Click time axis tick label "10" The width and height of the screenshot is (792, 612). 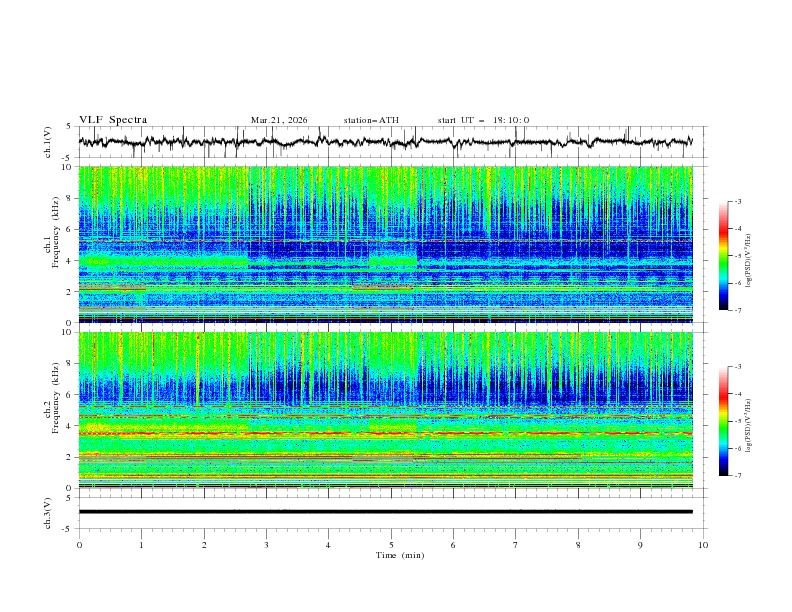[x=703, y=545]
